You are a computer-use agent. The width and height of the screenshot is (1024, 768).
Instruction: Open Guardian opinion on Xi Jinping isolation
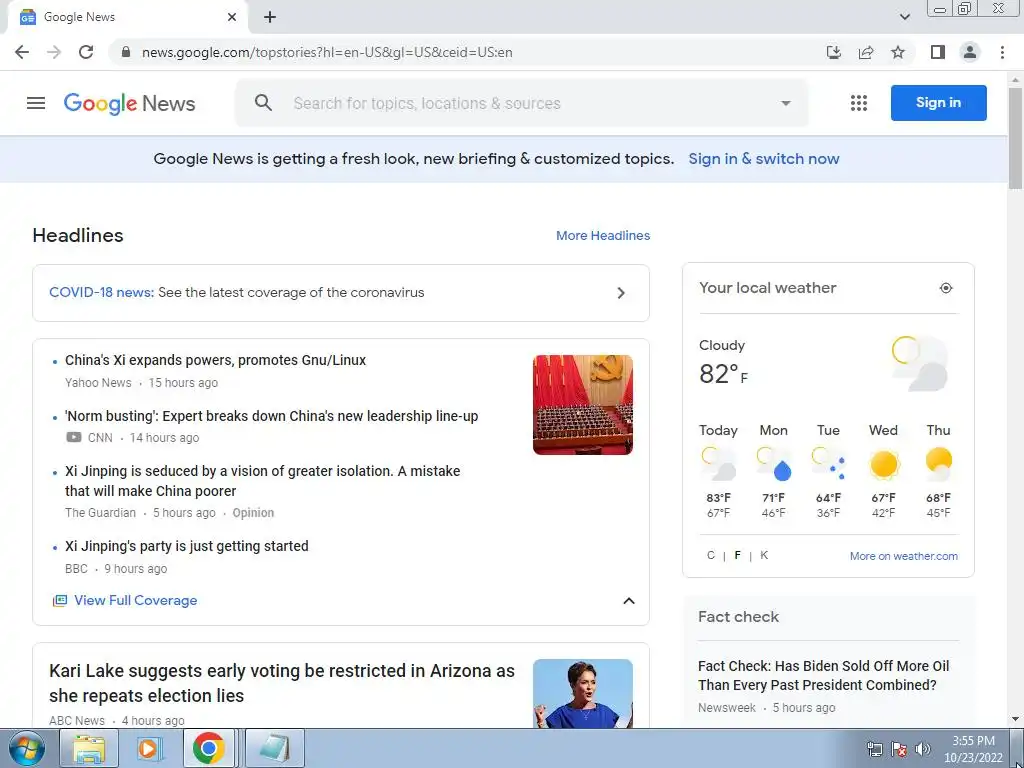pyautogui.click(x=263, y=481)
